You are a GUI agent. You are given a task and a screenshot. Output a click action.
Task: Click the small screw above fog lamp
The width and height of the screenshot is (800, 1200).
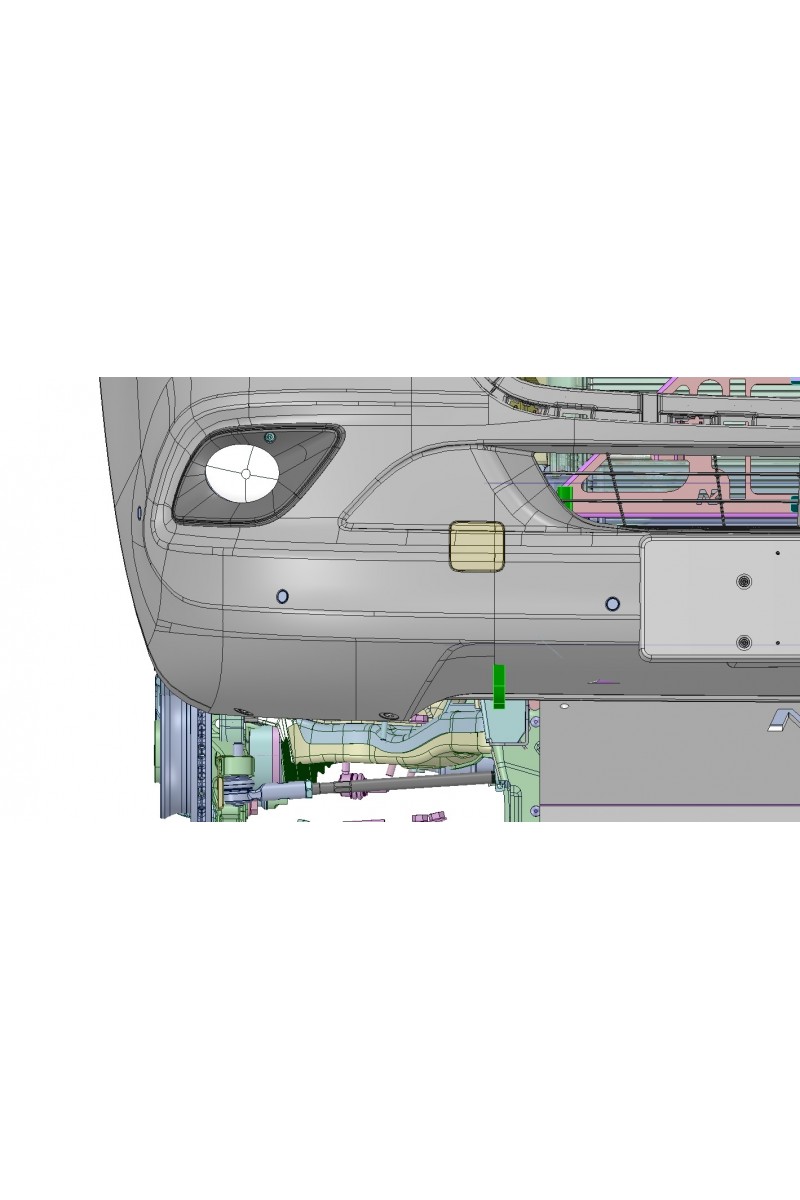pos(269,437)
